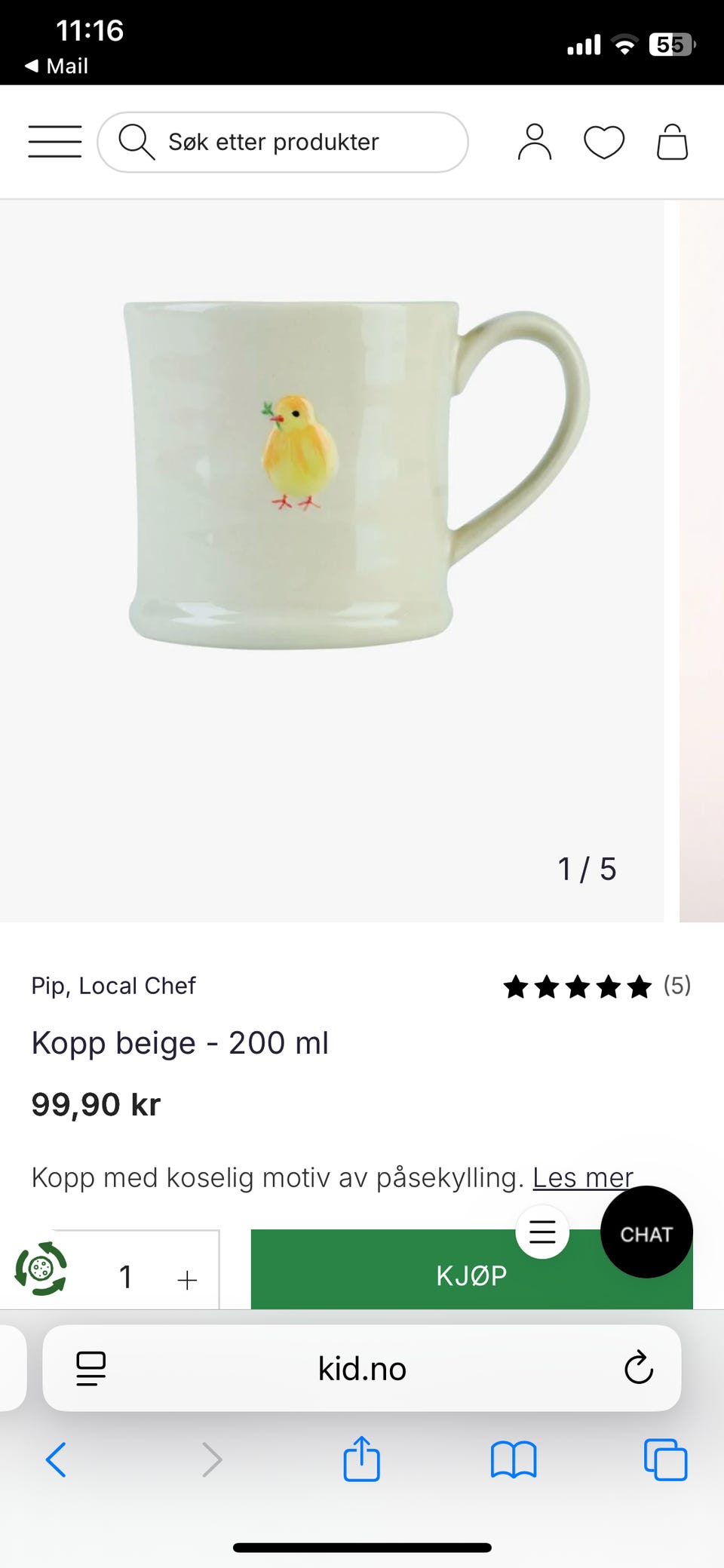The width and height of the screenshot is (724, 1568).
Task: Tap the user account profile icon
Action: [535, 142]
